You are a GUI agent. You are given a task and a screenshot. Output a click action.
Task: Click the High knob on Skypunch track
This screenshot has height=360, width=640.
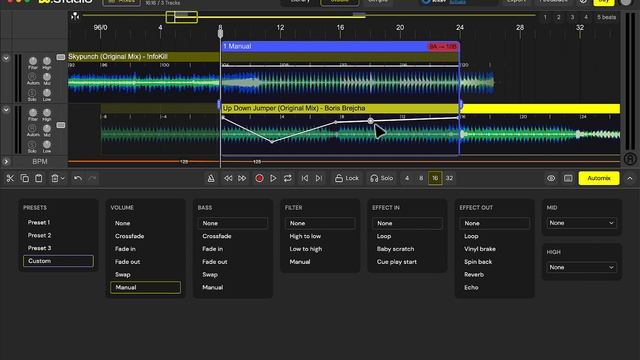click(x=47, y=61)
